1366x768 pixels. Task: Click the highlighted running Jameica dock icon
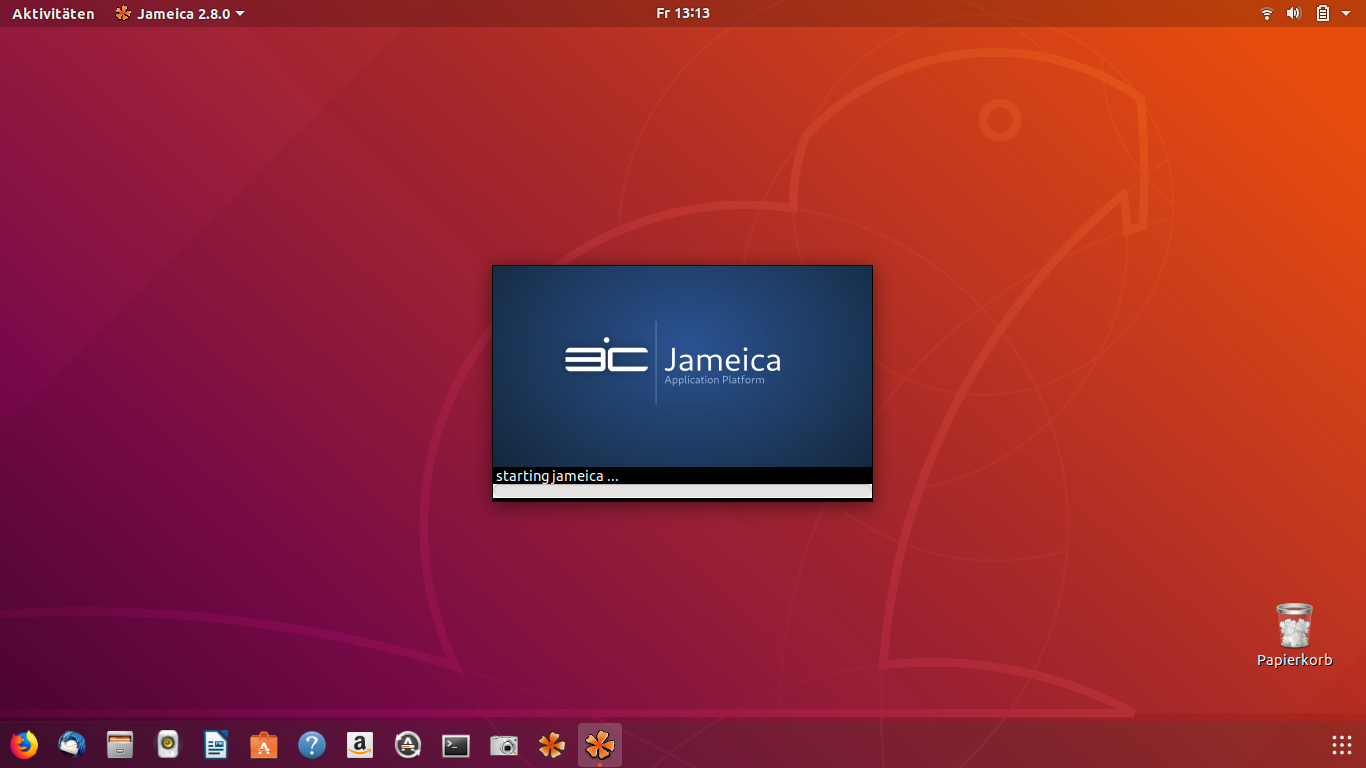coord(600,745)
